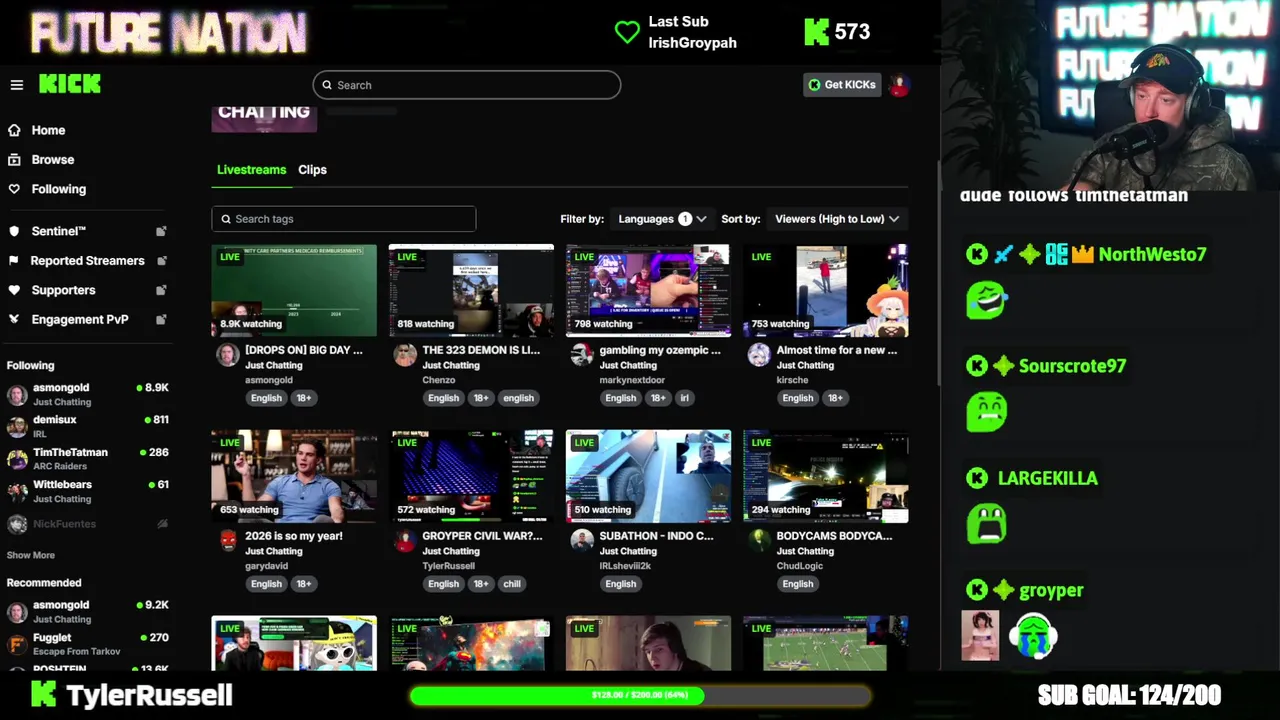Viewport: 1280px width, 720px height.
Task: Click the top search bar
Action: click(x=467, y=85)
